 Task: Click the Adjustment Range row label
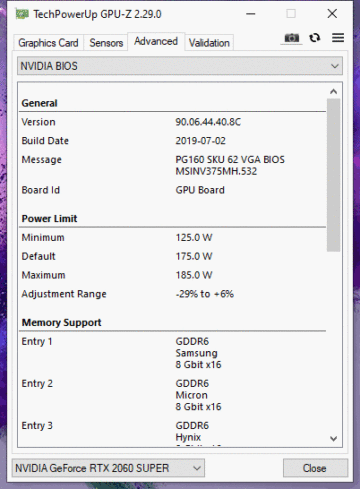tap(64, 294)
